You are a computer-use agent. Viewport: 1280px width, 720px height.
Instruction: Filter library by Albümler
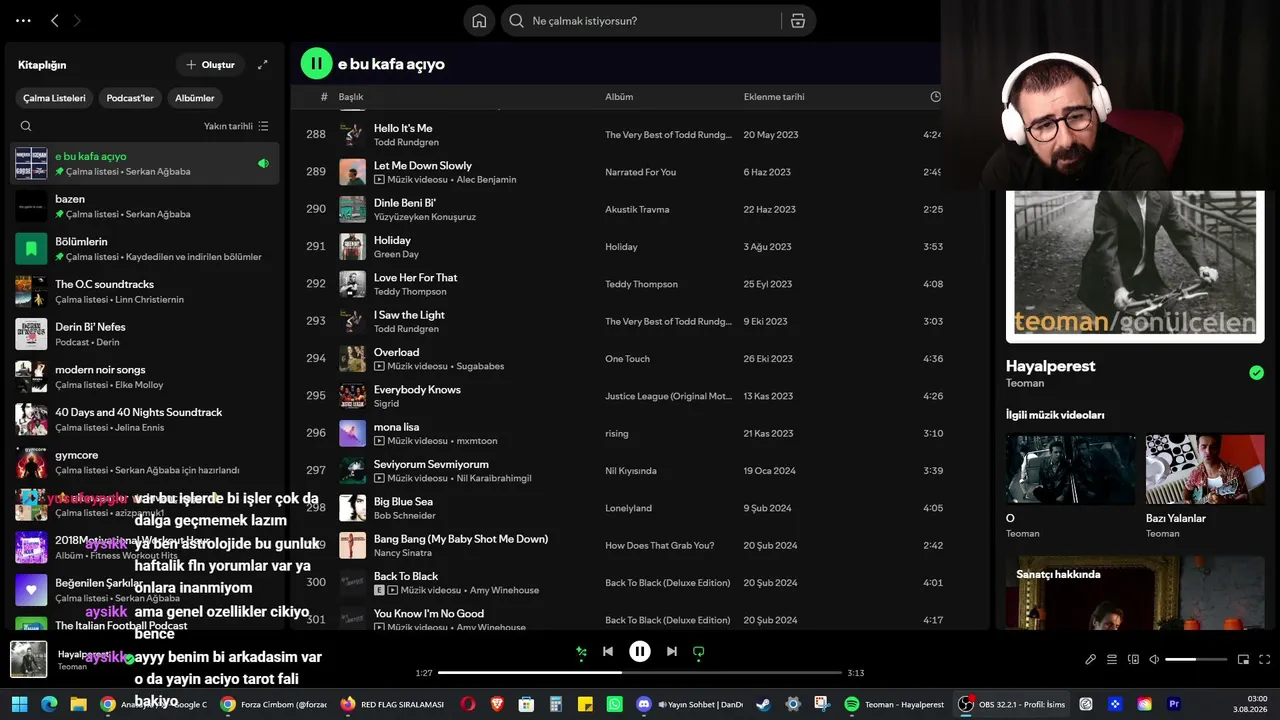click(195, 98)
